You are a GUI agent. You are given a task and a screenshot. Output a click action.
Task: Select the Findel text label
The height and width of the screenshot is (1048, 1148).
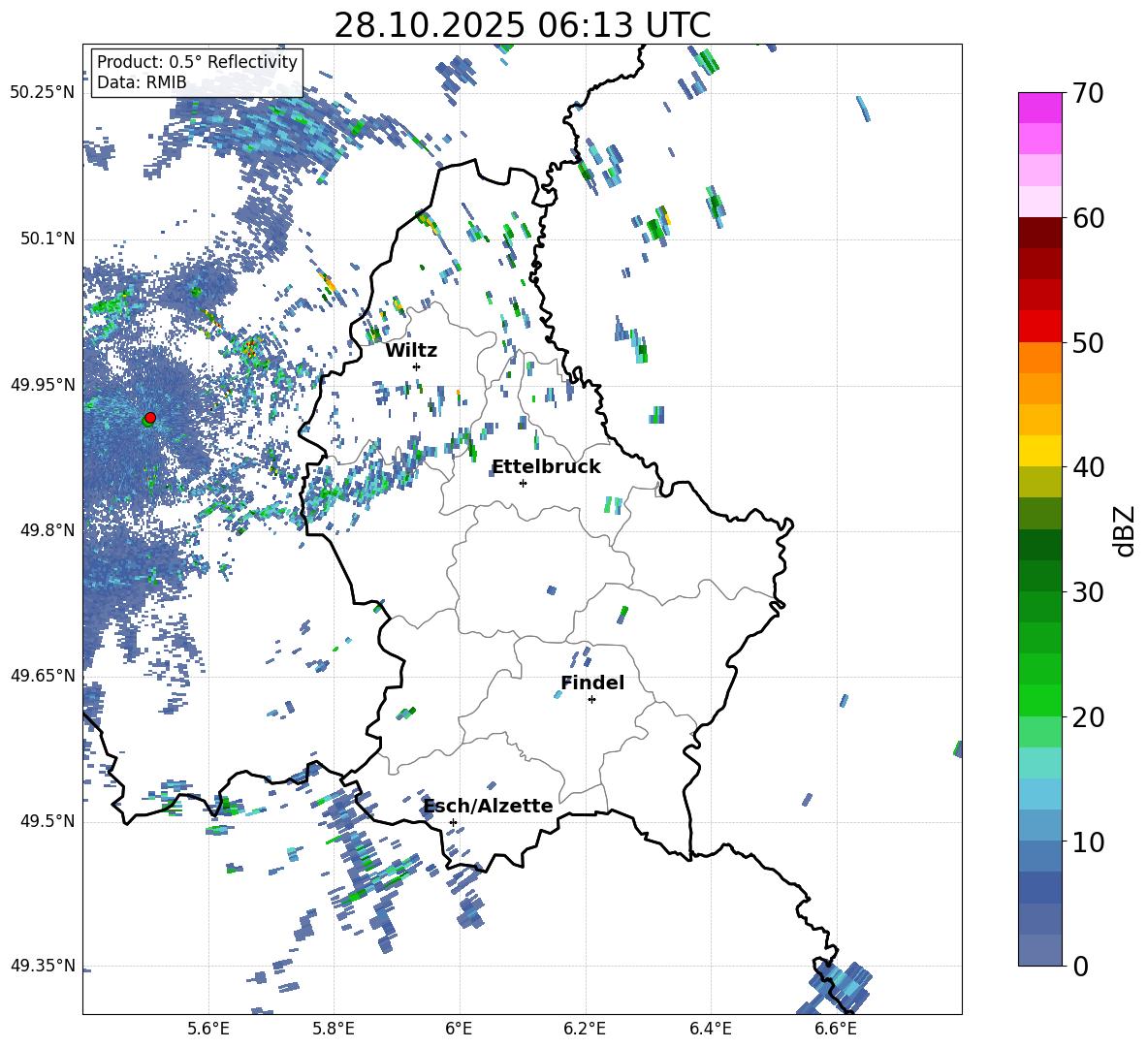(592, 683)
